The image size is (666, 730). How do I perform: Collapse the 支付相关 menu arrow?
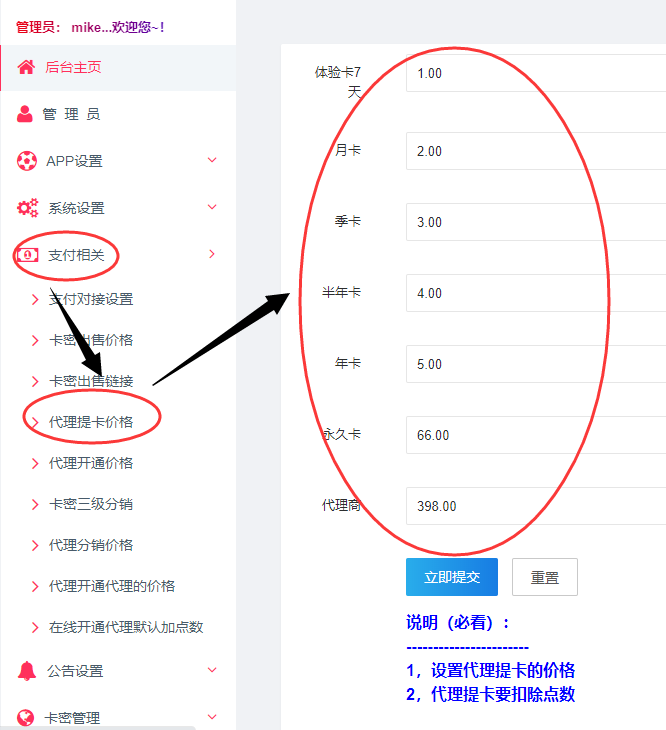[x=212, y=254]
